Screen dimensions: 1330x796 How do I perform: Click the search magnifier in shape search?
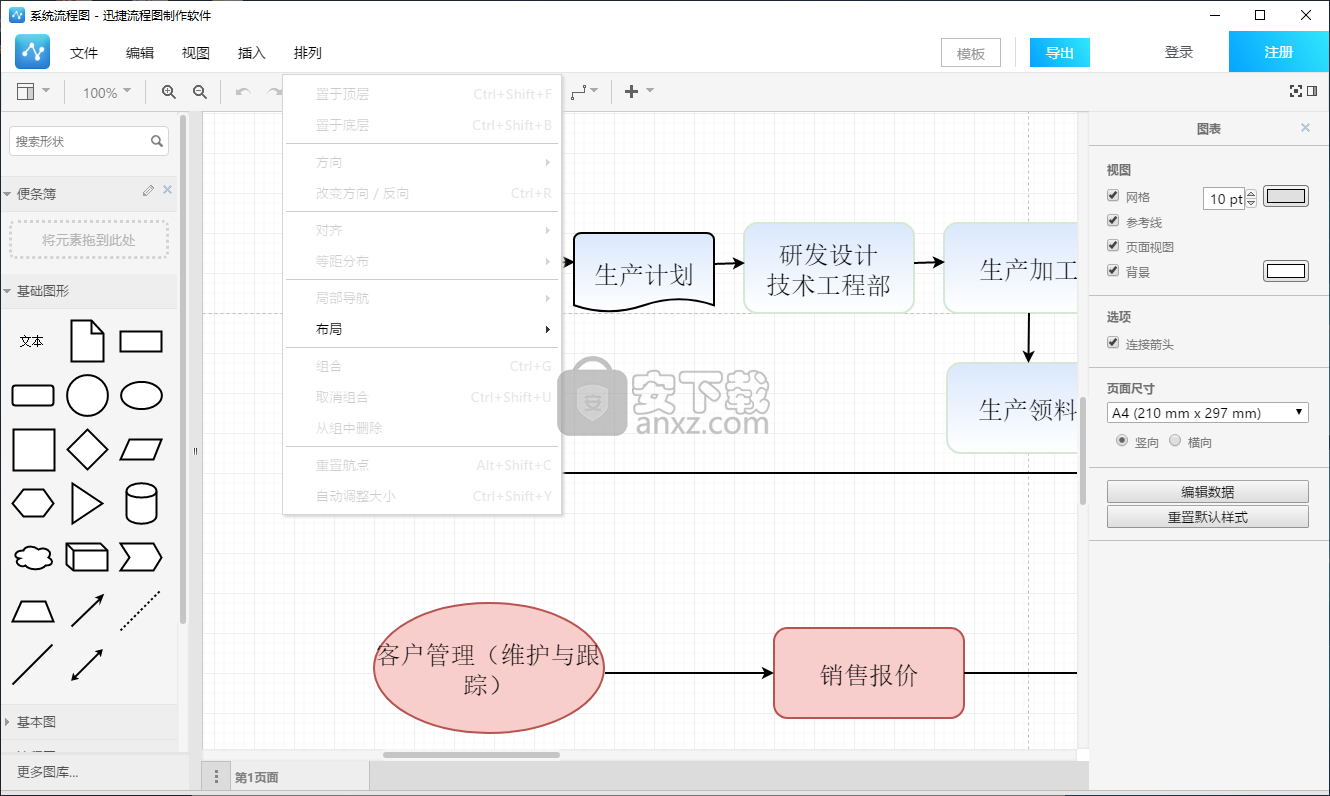click(x=158, y=142)
